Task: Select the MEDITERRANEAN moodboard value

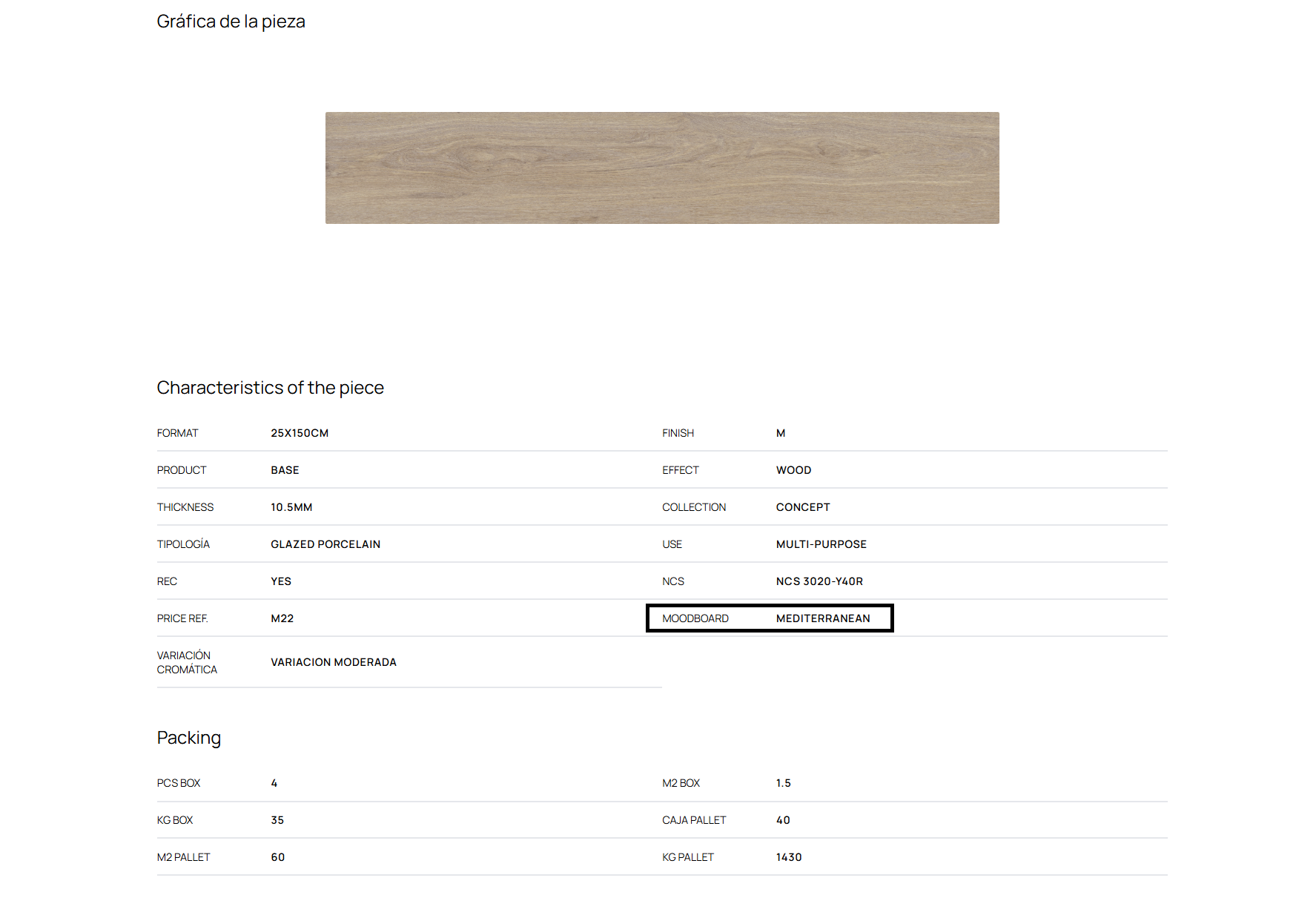Action: (823, 618)
